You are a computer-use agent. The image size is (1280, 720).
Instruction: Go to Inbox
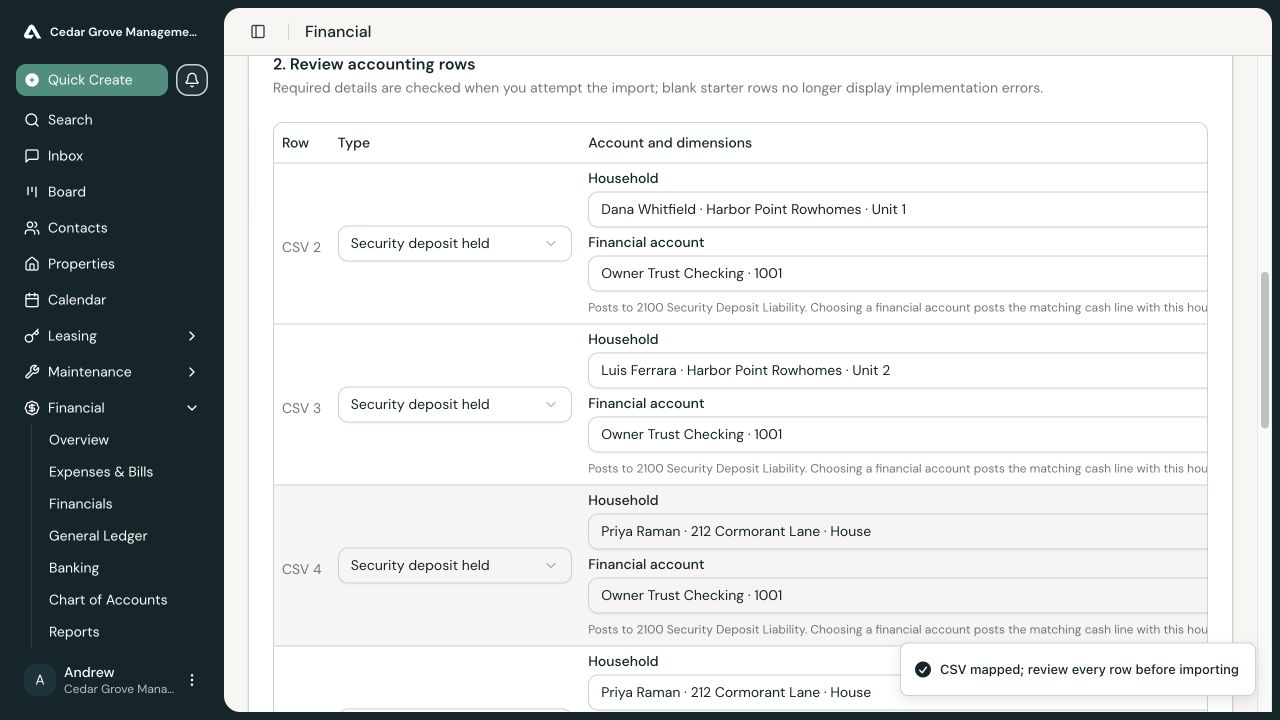[x=112, y=156]
